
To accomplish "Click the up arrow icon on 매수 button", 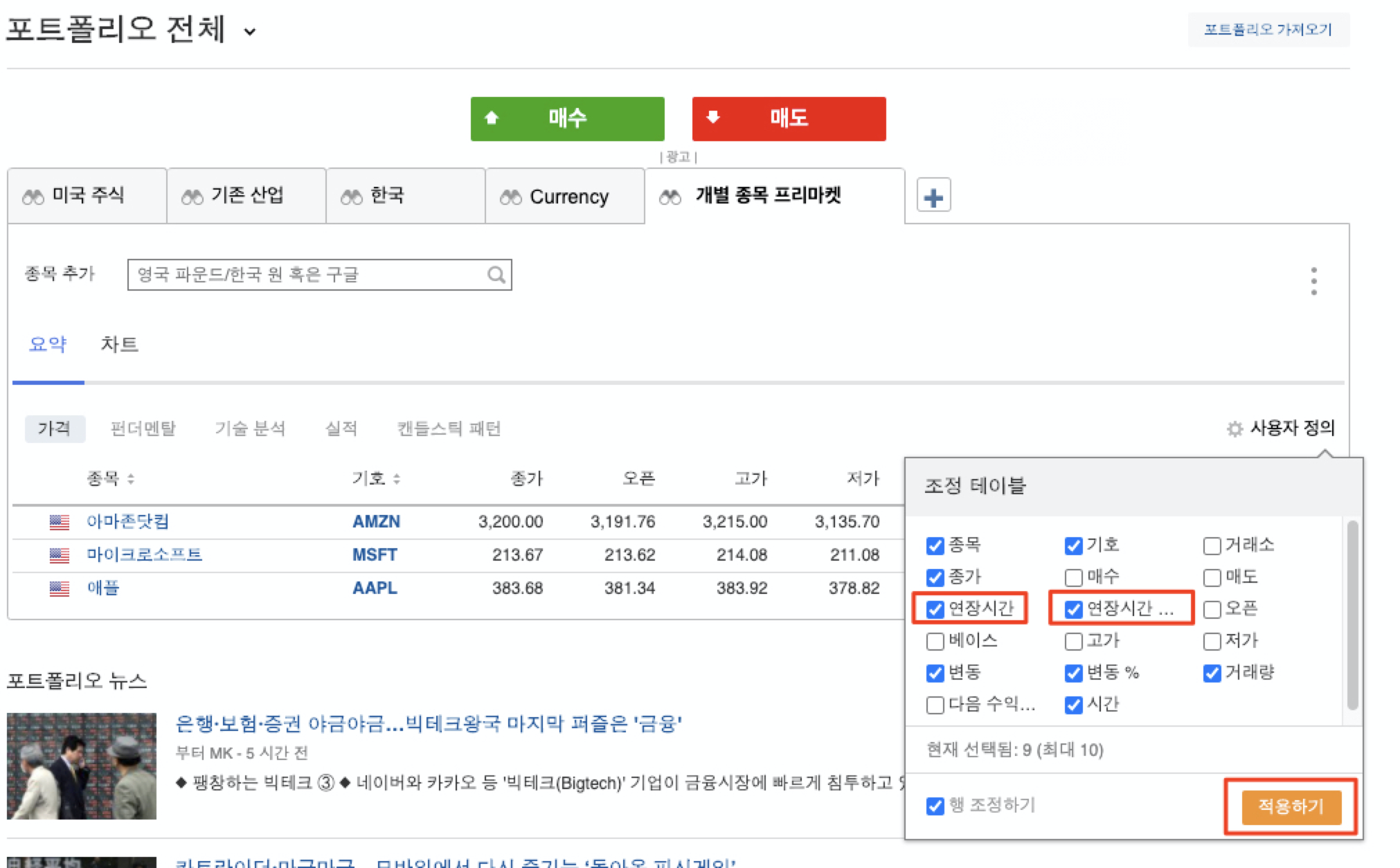I will [492, 118].
